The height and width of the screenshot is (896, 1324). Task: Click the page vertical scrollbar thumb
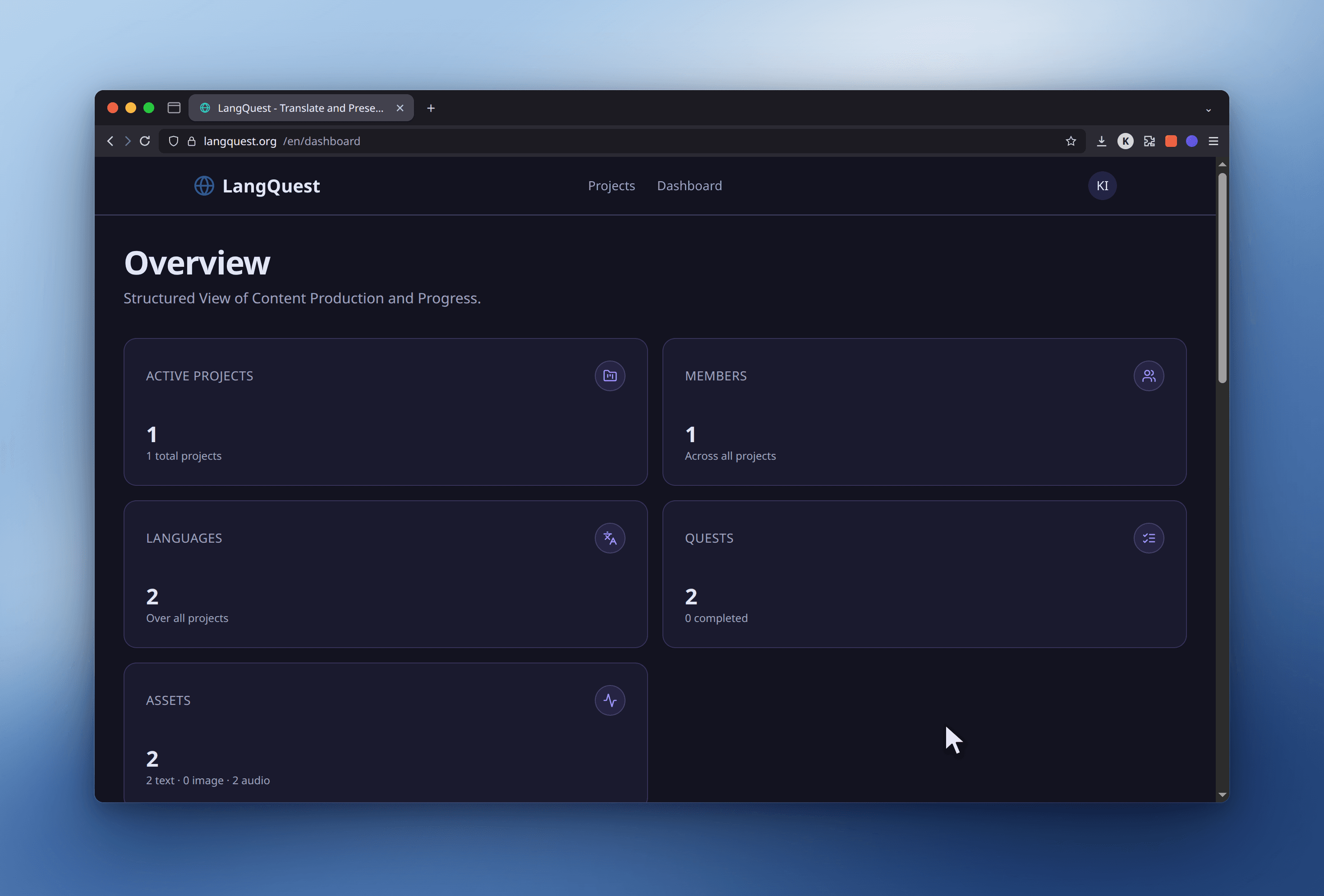[1222, 278]
